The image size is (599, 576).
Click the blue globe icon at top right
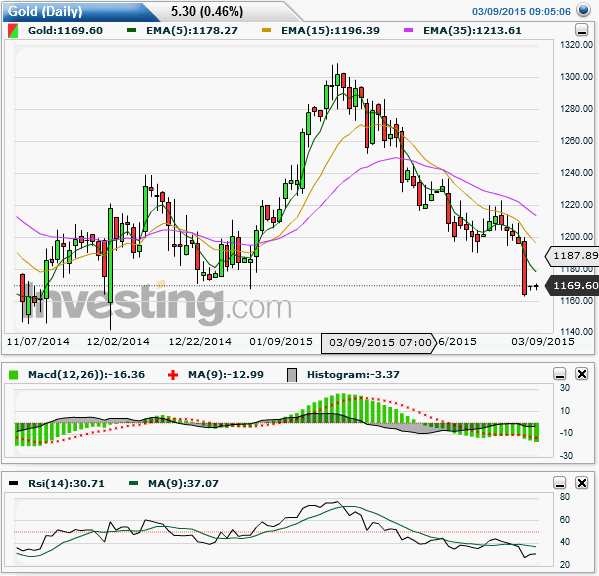point(583,10)
